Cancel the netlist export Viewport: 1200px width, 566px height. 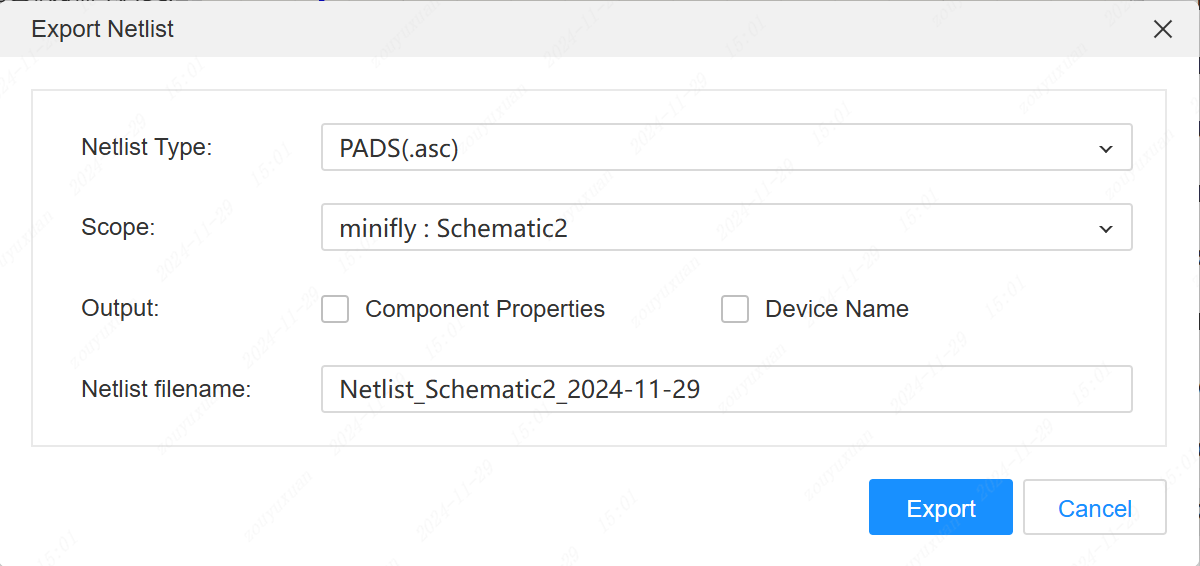1094,508
